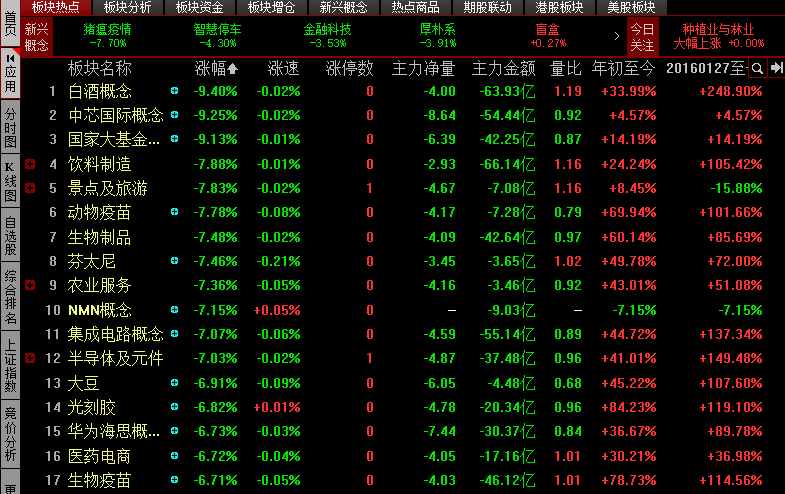Click the blue plus icon beside 中芯国际概念
This screenshot has width=785, height=494.
(174, 115)
